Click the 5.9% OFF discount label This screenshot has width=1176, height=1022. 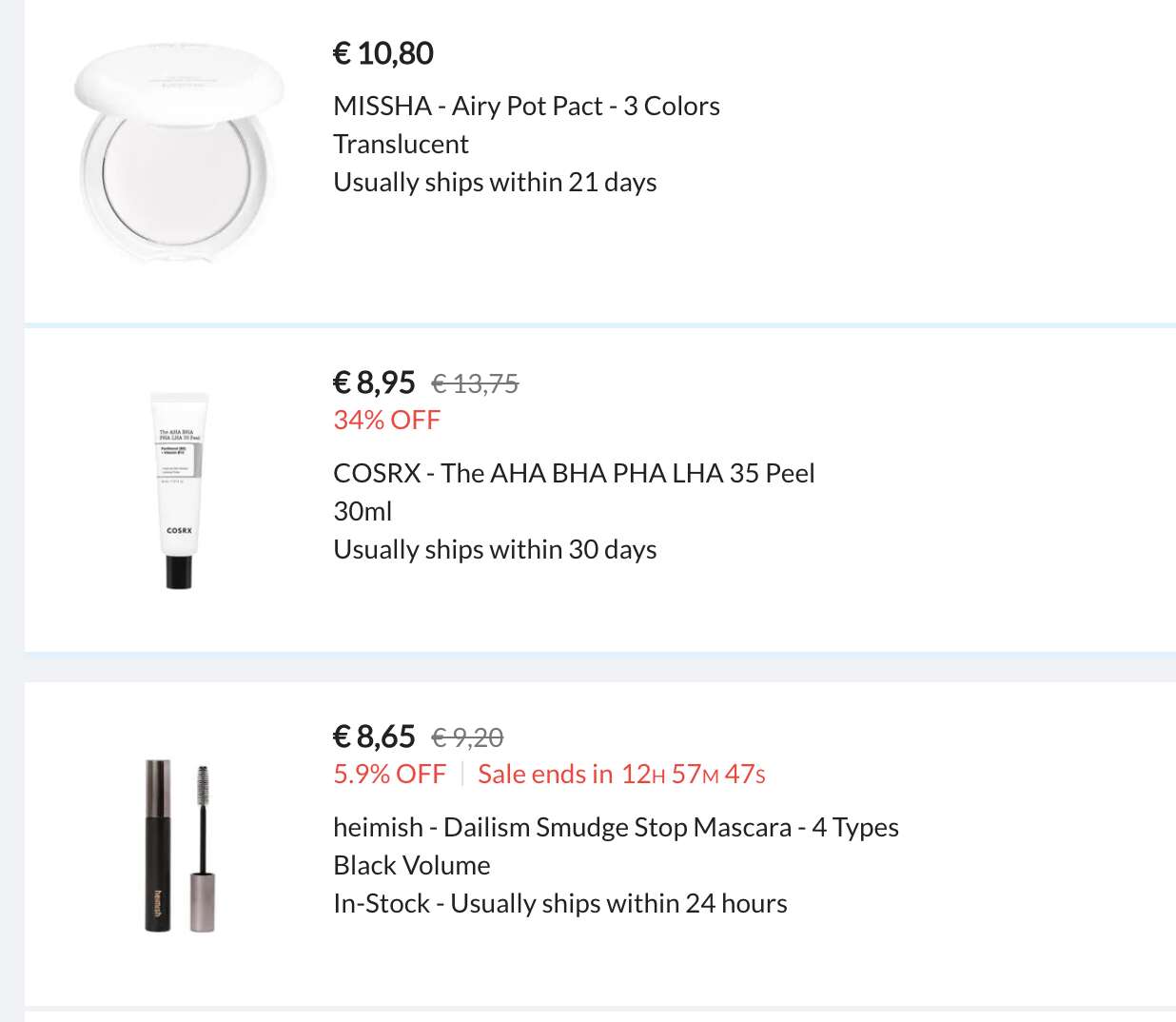389,774
